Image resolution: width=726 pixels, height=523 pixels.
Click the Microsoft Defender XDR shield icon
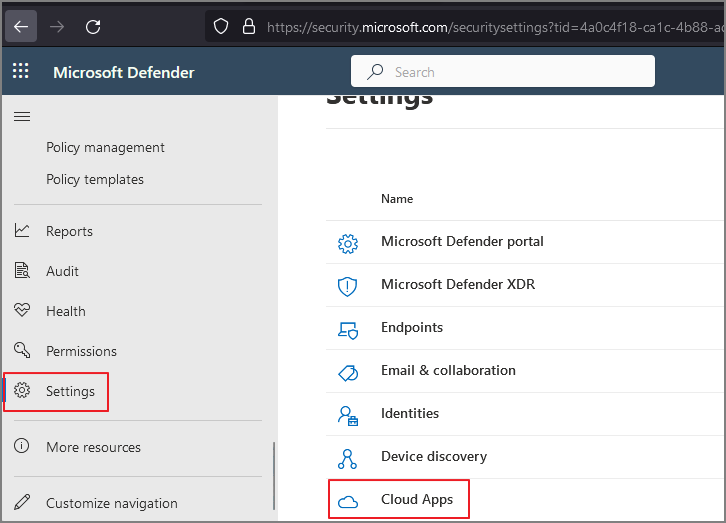tap(347, 286)
